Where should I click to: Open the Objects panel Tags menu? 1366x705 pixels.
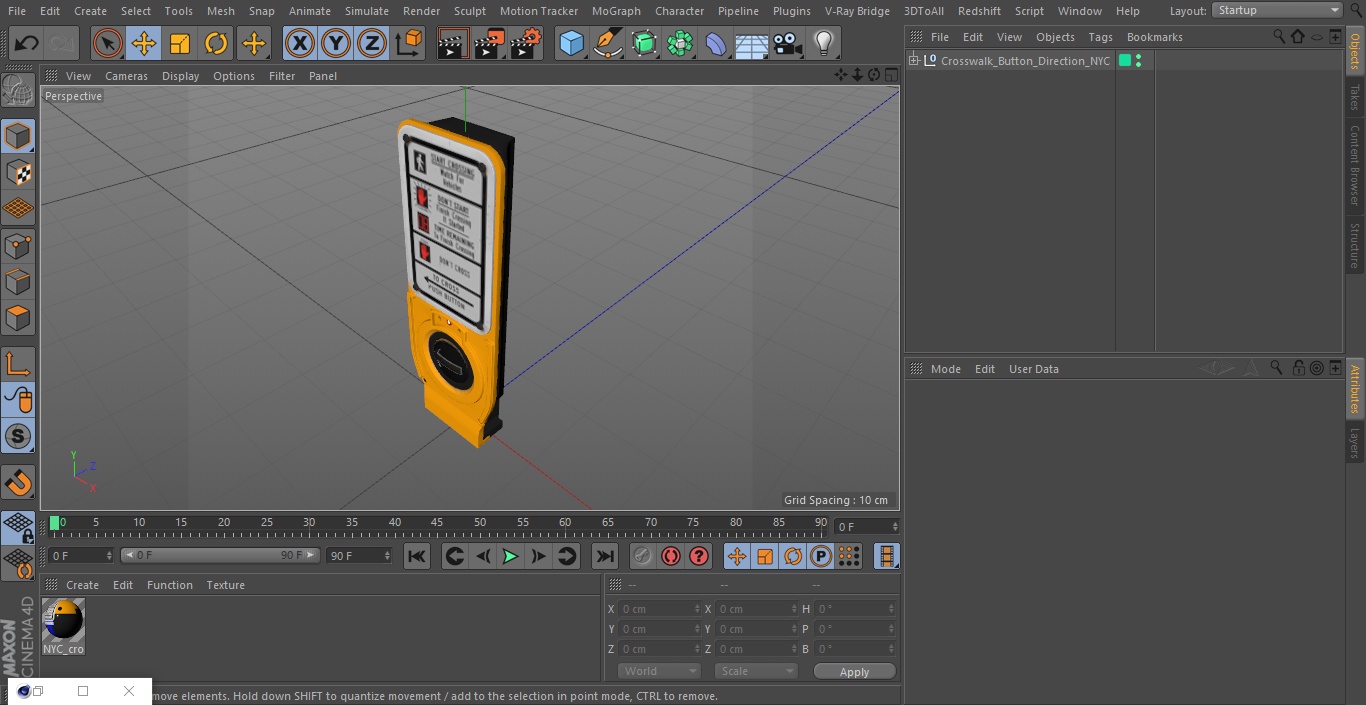coord(1100,37)
